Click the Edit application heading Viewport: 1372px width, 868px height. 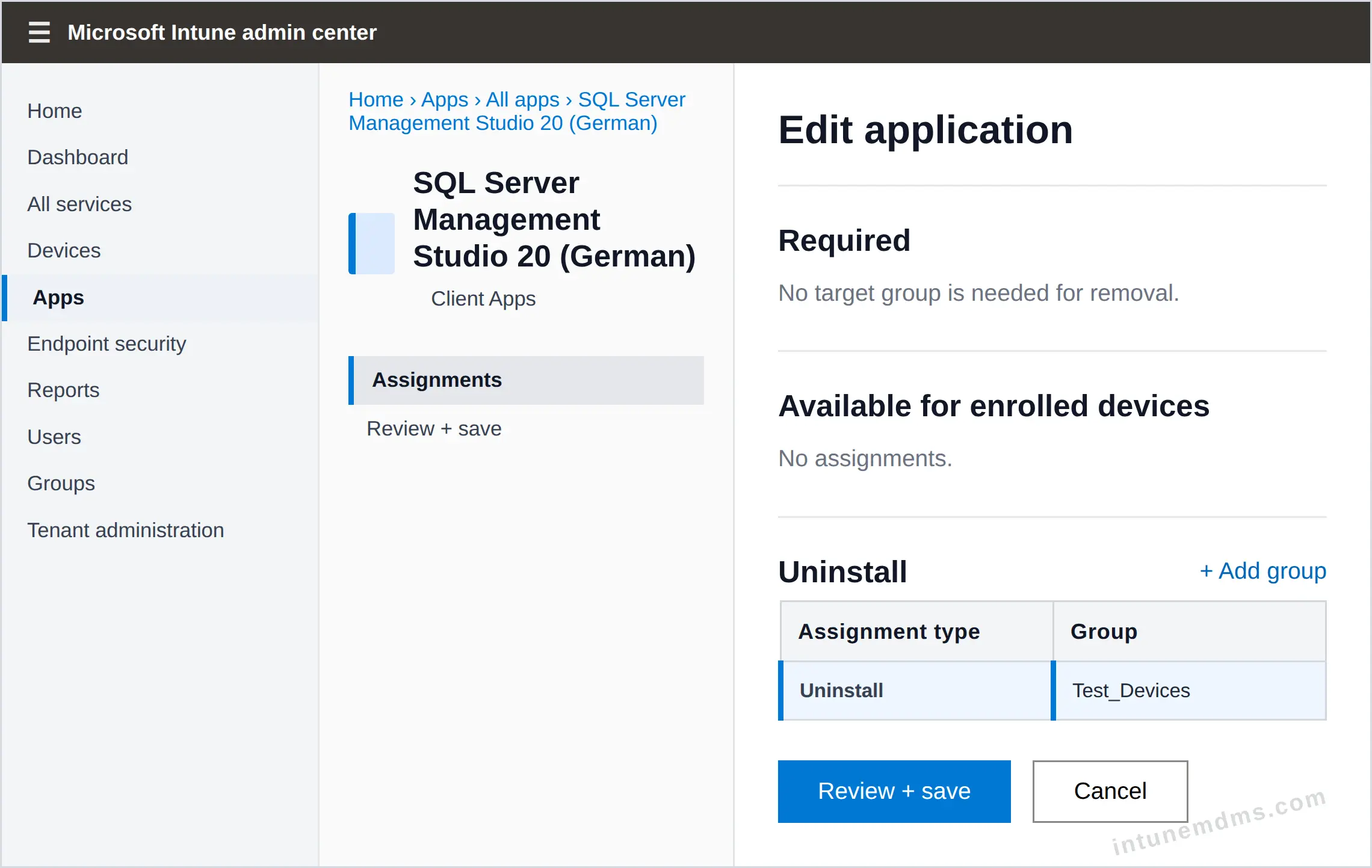coord(925,130)
